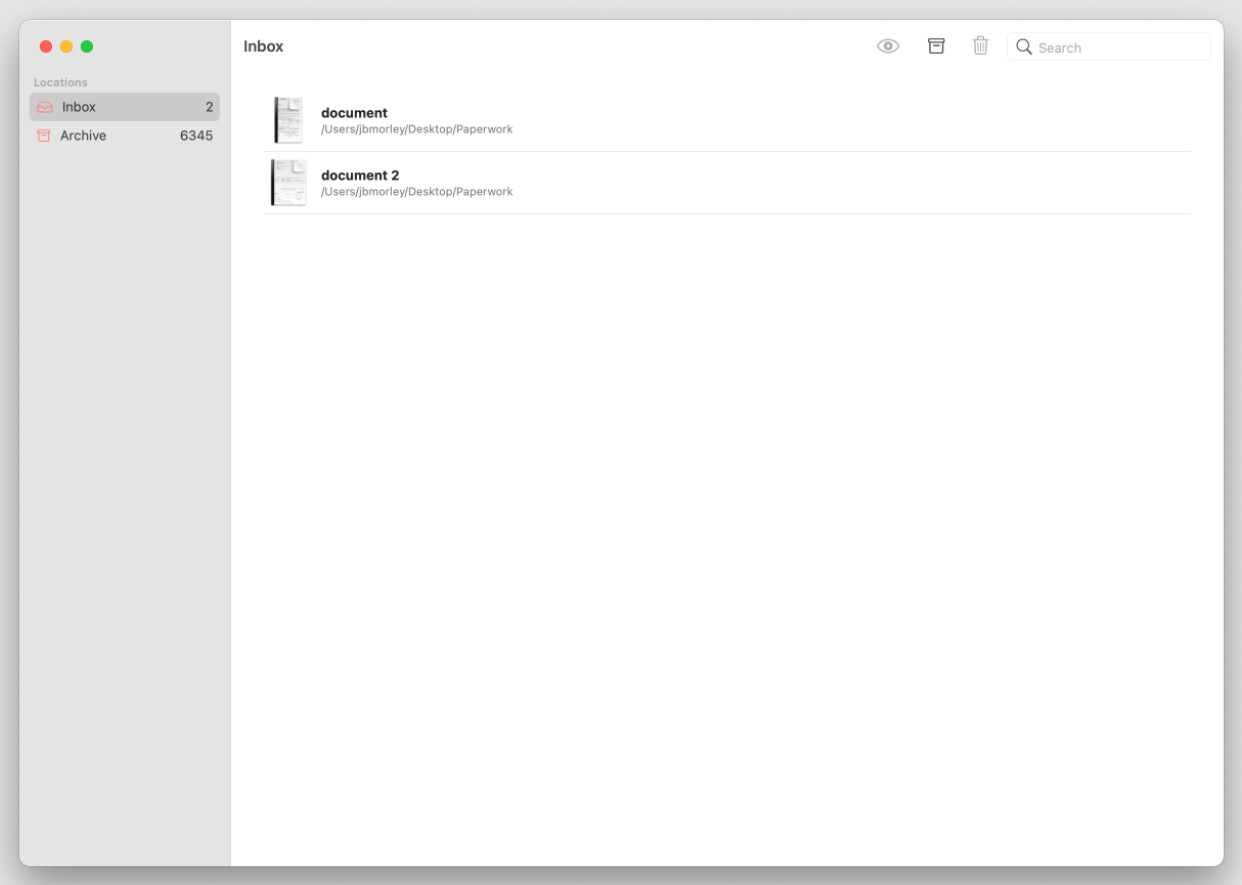Select the file name "document 2"
1242x885 pixels.
360,175
